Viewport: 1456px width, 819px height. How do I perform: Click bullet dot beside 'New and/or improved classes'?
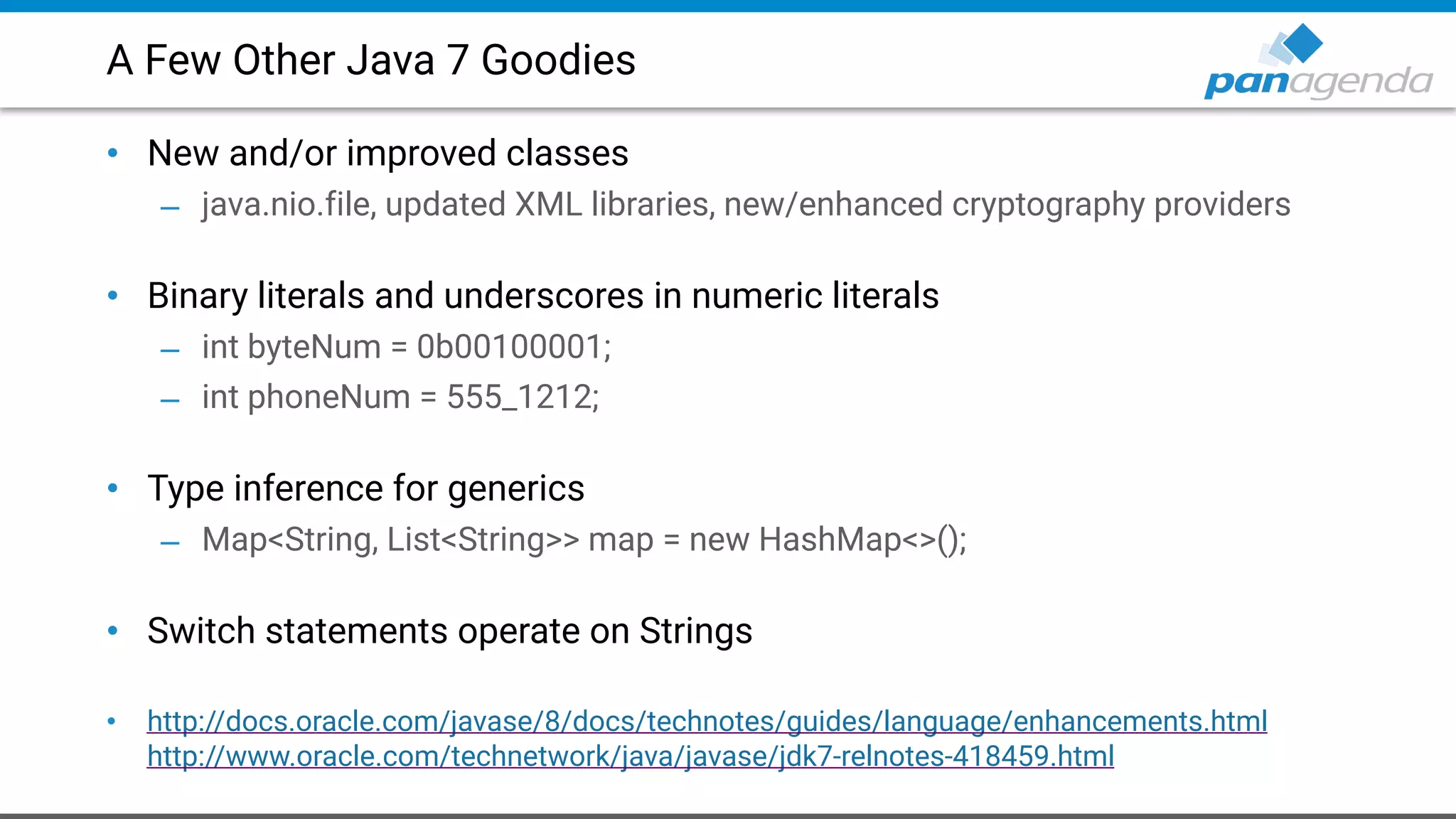pos(112,153)
